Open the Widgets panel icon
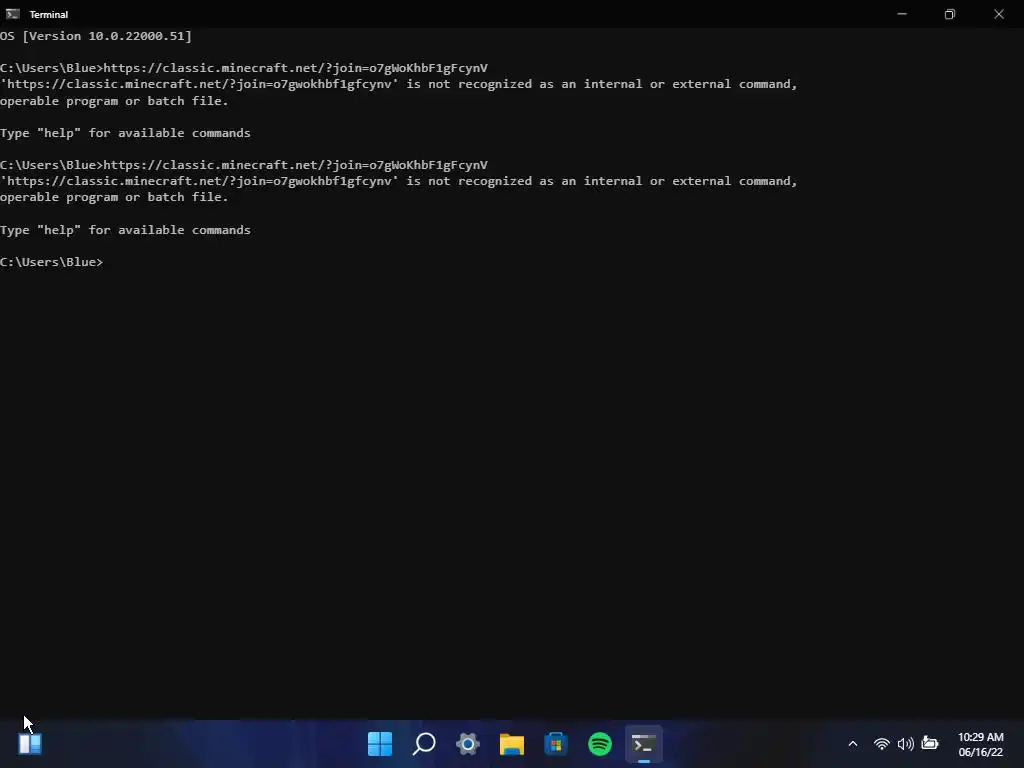The width and height of the screenshot is (1024, 768). pyautogui.click(x=30, y=743)
